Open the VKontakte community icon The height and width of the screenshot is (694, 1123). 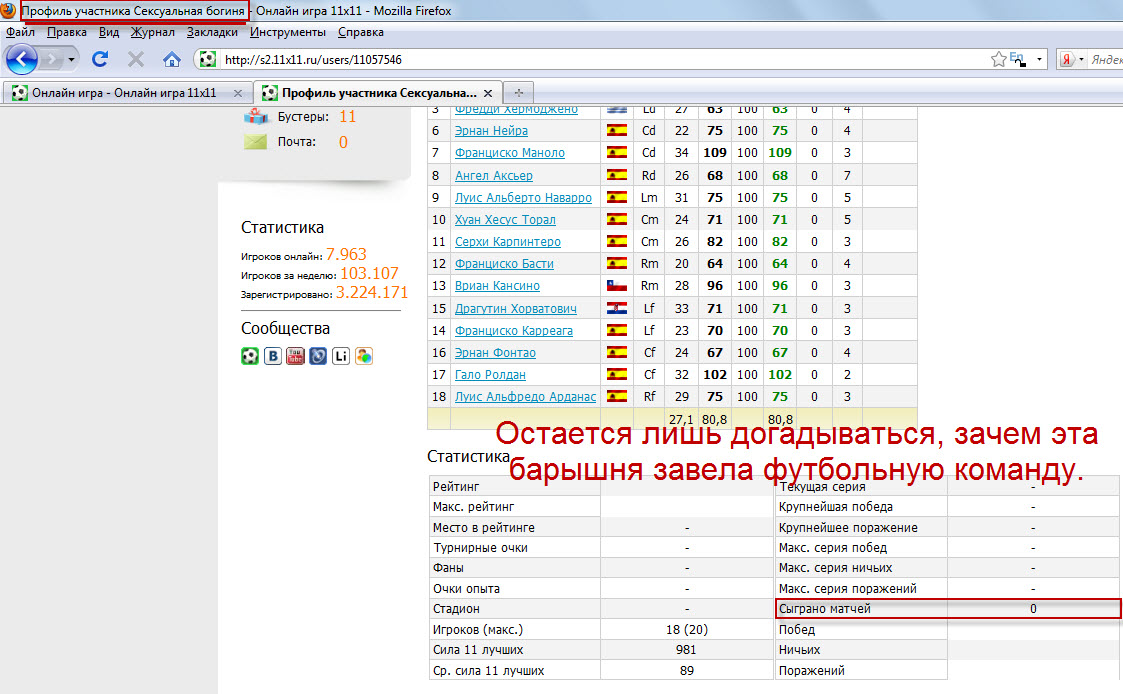coord(273,356)
